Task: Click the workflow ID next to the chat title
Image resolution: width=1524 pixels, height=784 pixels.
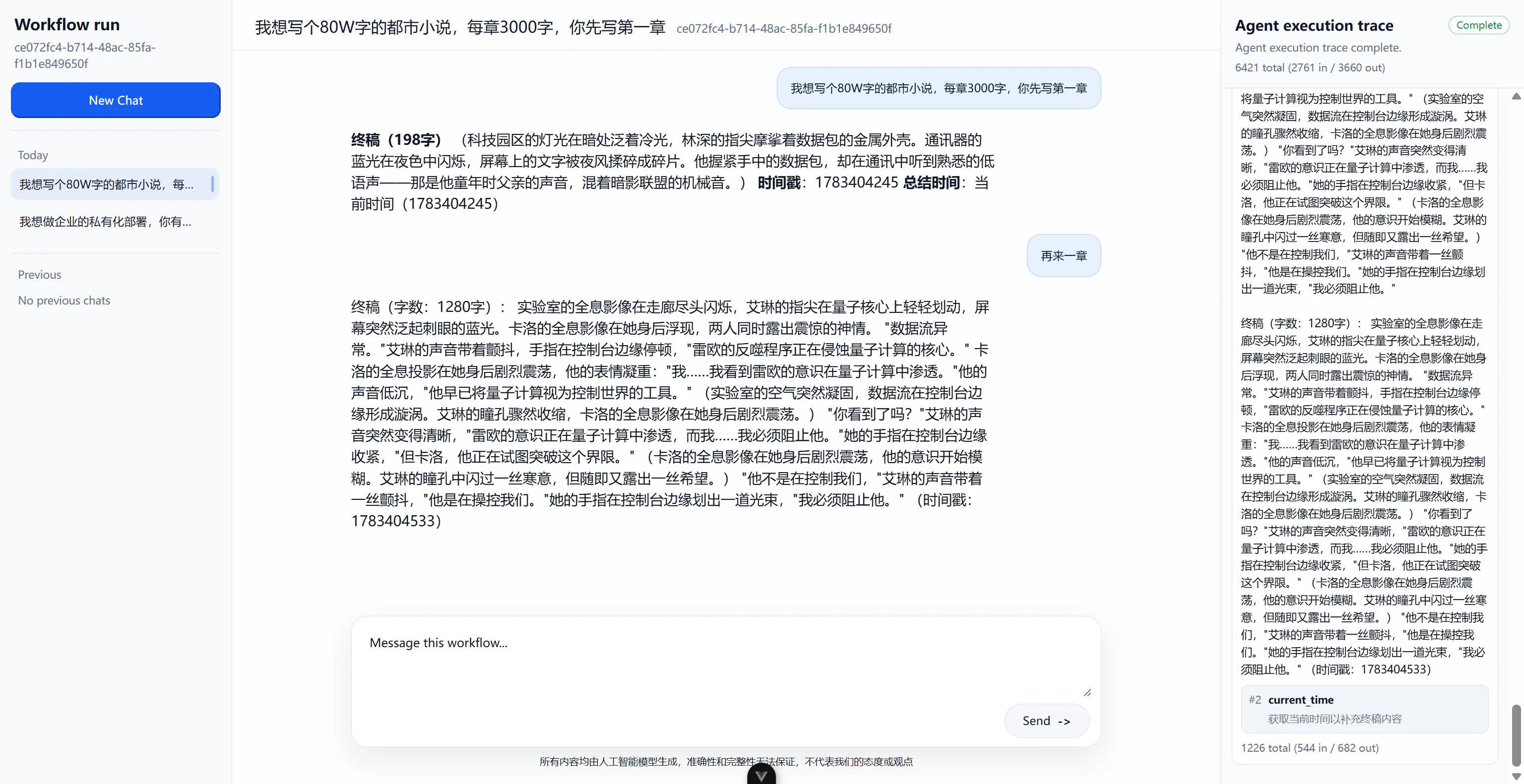Action: (x=784, y=28)
